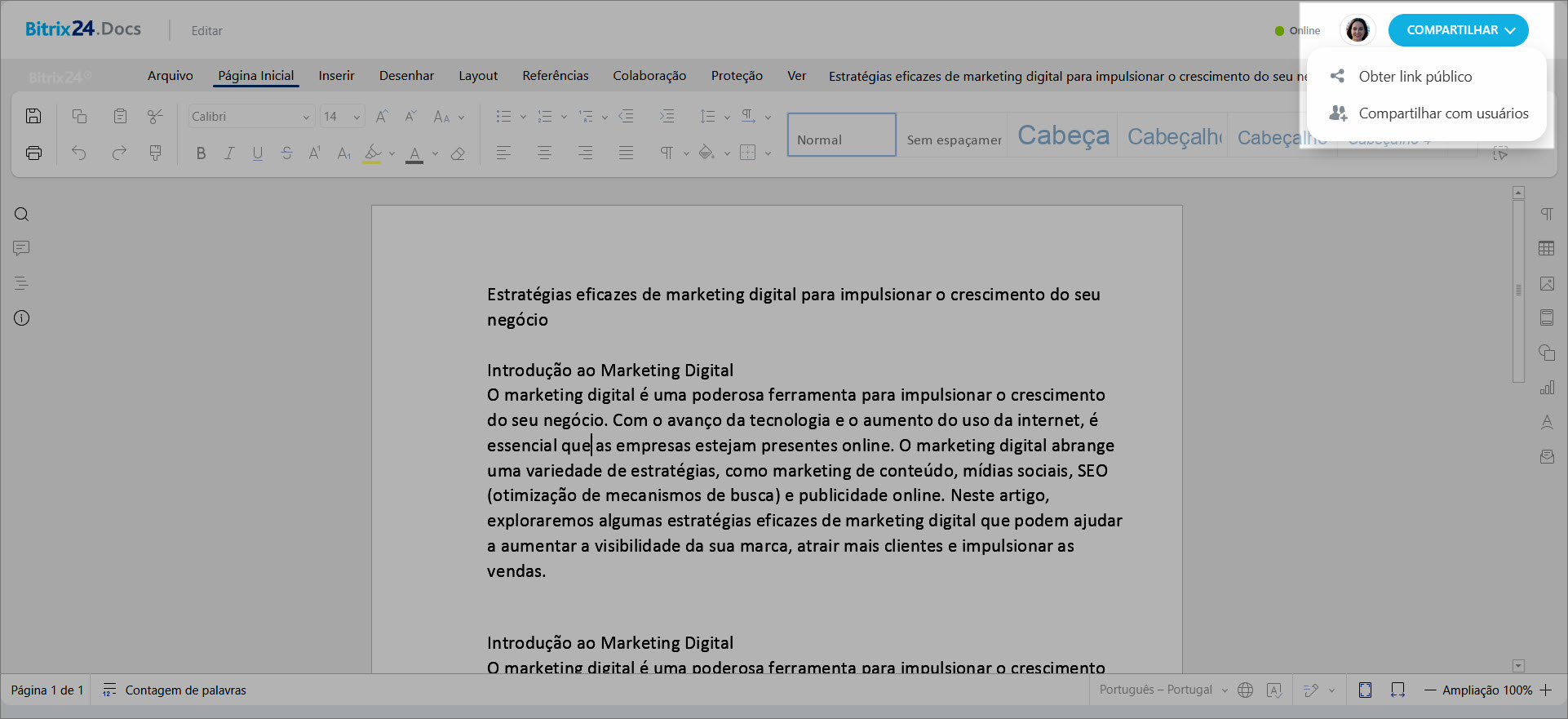
Task: Click the Print icon
Action: pos(33,153)
